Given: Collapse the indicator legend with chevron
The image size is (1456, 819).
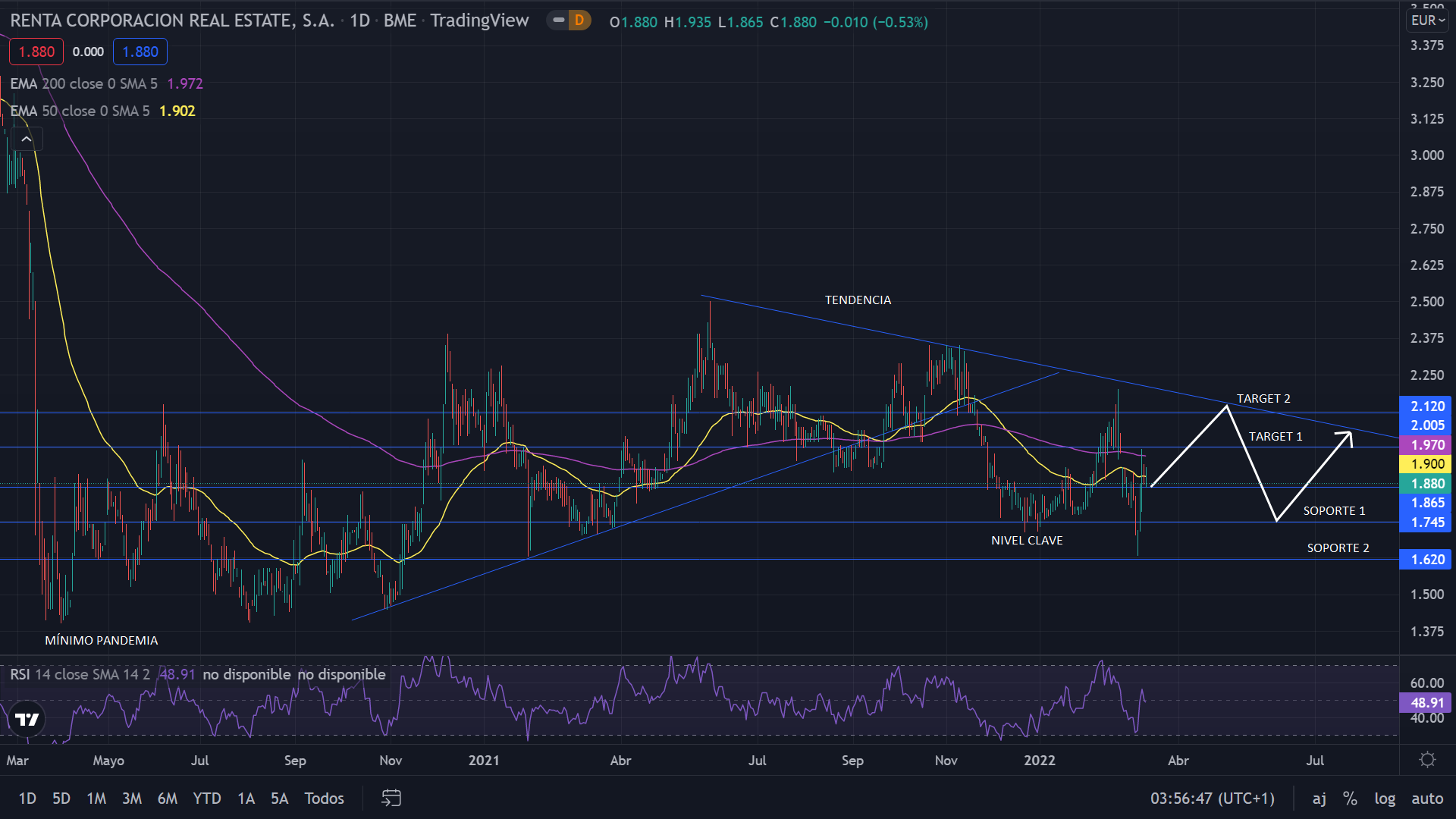Looking at the screenshot, I should click(27, 139).
